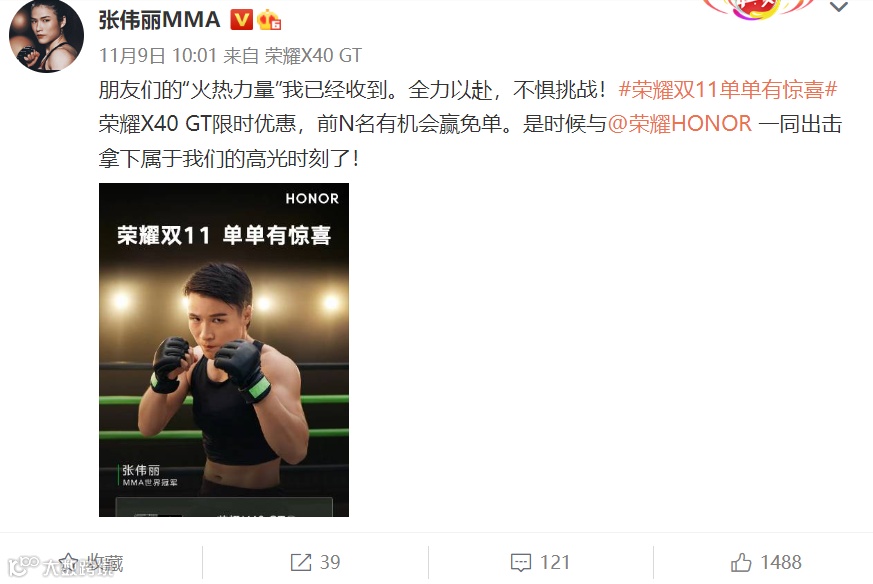
Task: Click the like count 1488
Action: click(x=781, y=562)
